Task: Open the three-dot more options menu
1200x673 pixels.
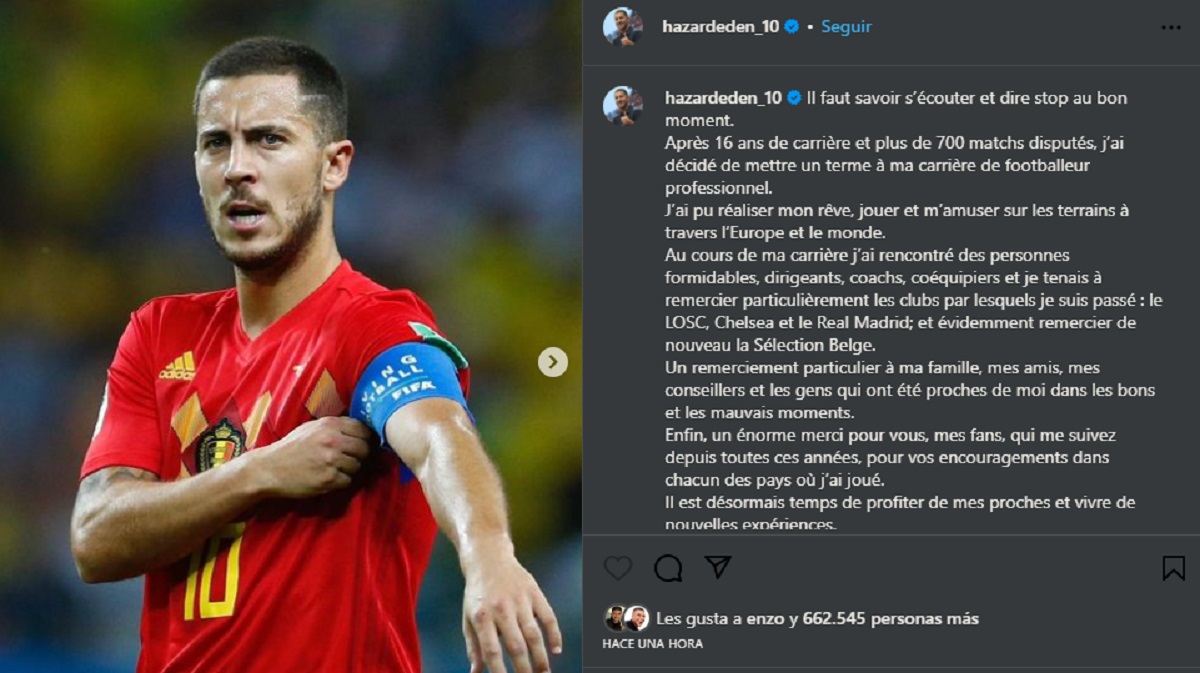Action: tap(1171, 27)
